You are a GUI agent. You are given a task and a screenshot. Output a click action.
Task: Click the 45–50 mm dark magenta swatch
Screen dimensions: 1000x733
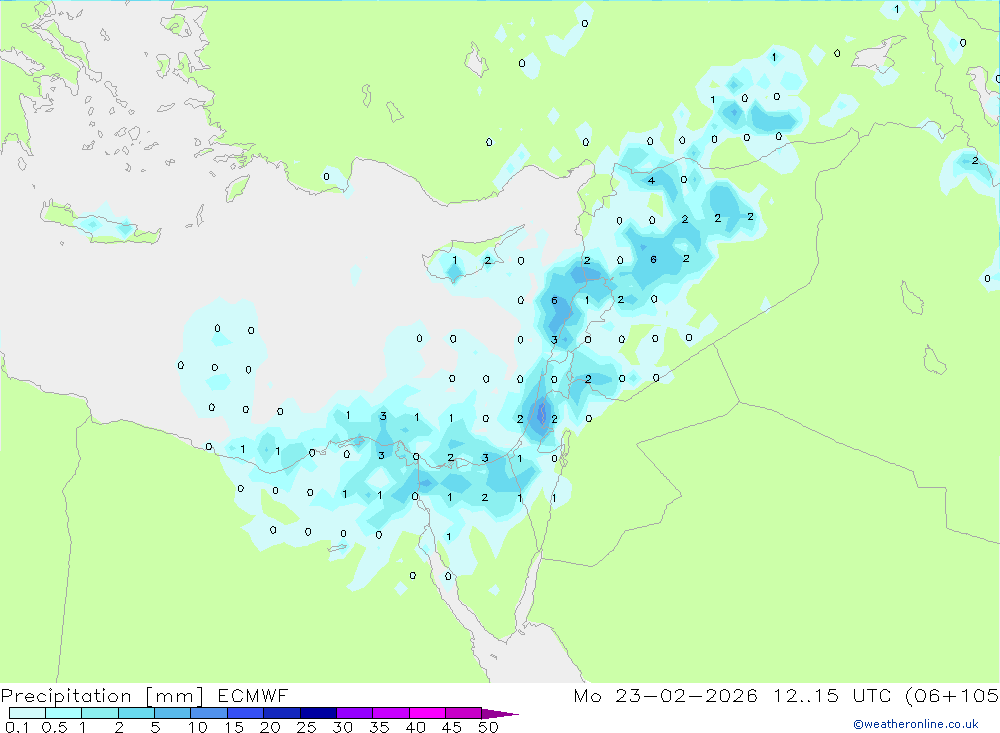pyautogui.click(x=463, y=713)
